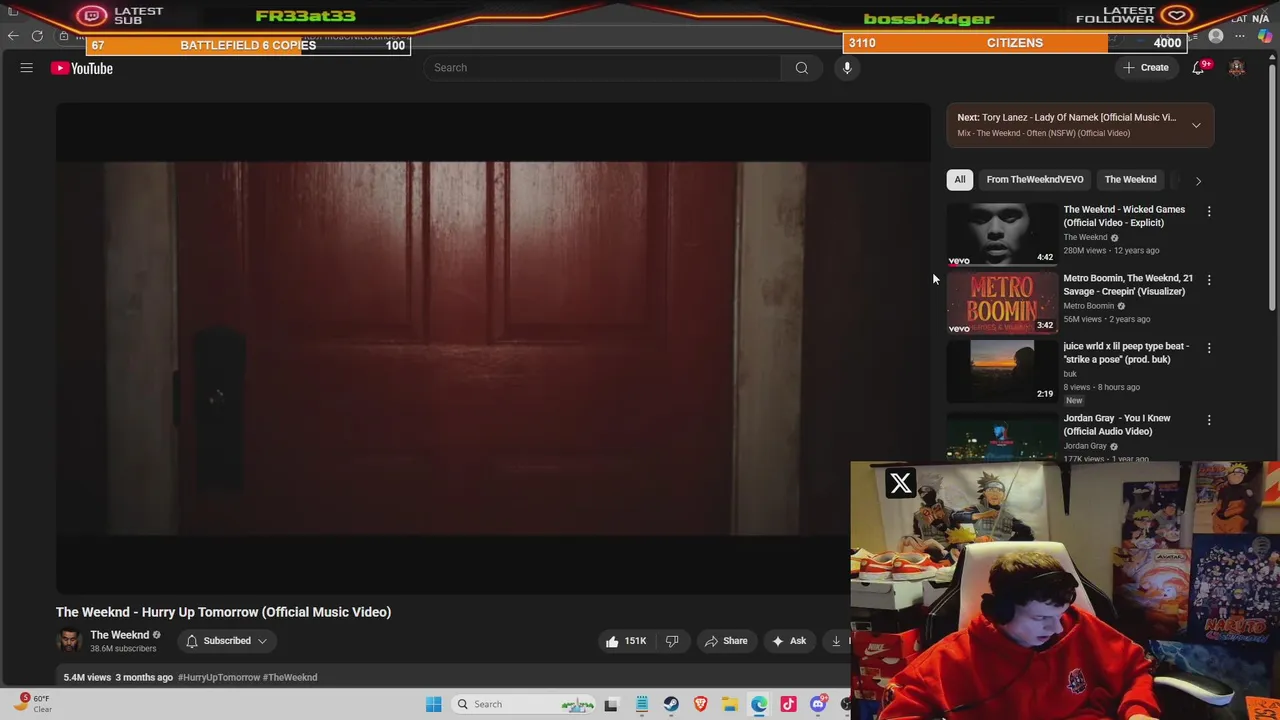Viewport: 1280px width, 720px height.
Task: Open the Jordan Gray video thumbnail
Action: tap(1001, 437)
